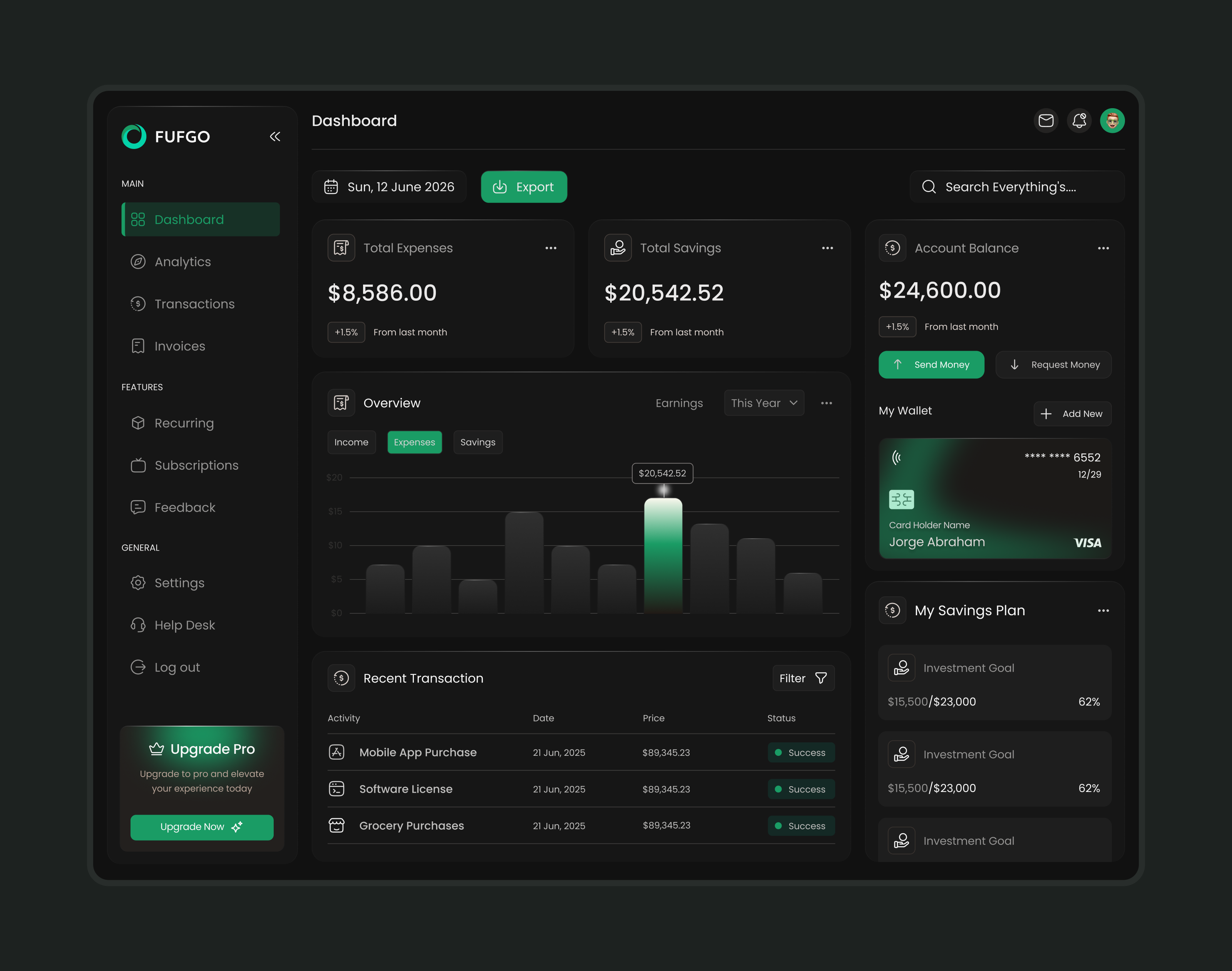Open Total Savings more options menu
1232x971 pixels.
coord(827,248)
